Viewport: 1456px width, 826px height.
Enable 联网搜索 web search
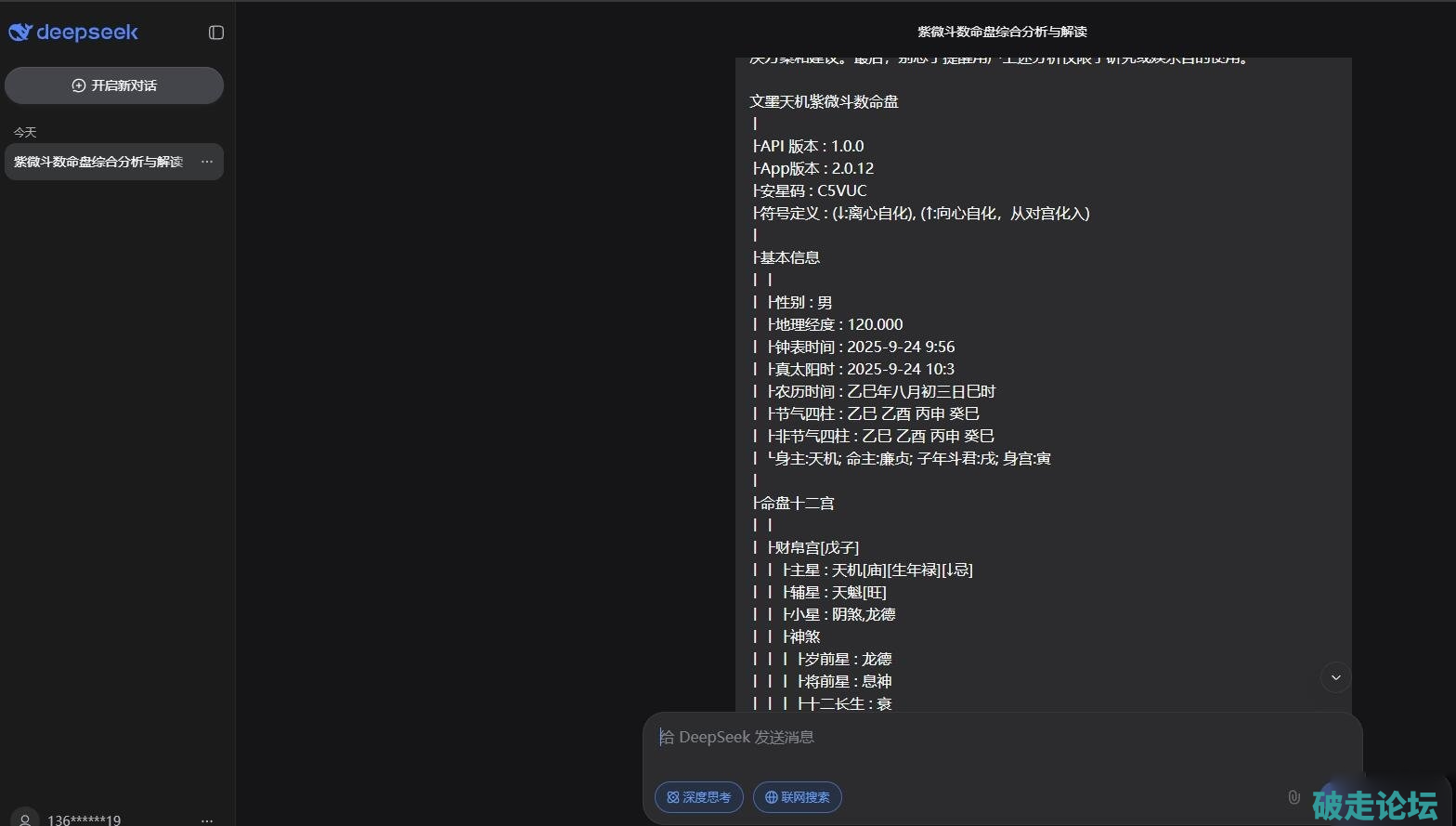pyautogui.click(x=797, y=797)
